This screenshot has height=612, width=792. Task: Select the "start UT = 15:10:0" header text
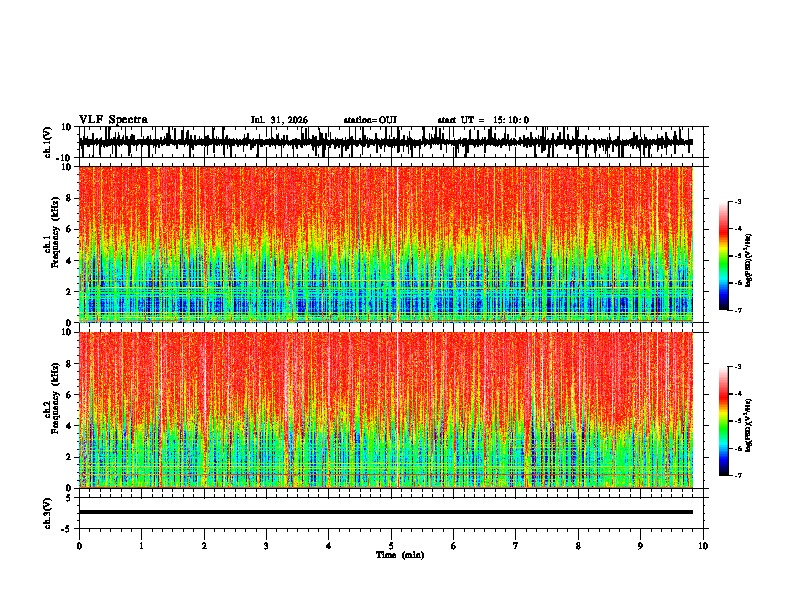click(x=483, y=120)
